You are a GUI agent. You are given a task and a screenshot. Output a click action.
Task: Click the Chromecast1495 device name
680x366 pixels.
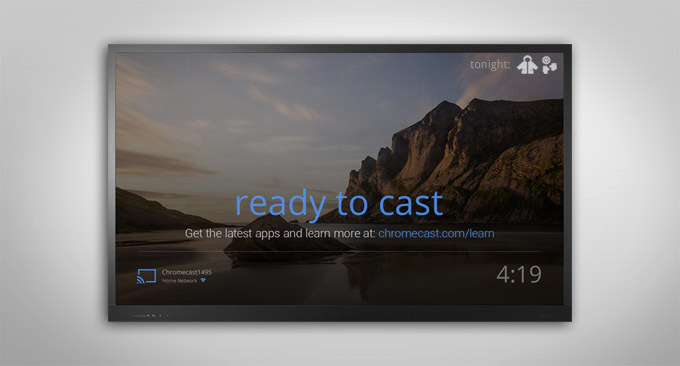[187, 272]
